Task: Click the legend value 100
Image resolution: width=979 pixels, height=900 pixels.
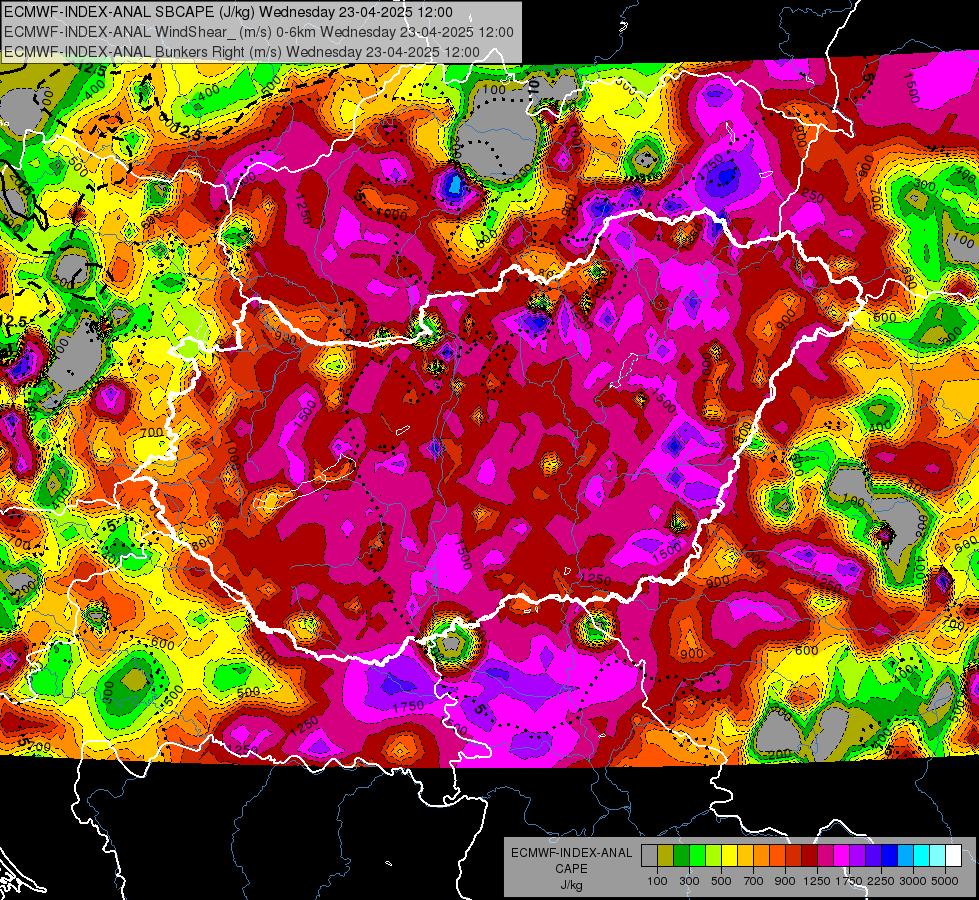Action: point(657,881)
